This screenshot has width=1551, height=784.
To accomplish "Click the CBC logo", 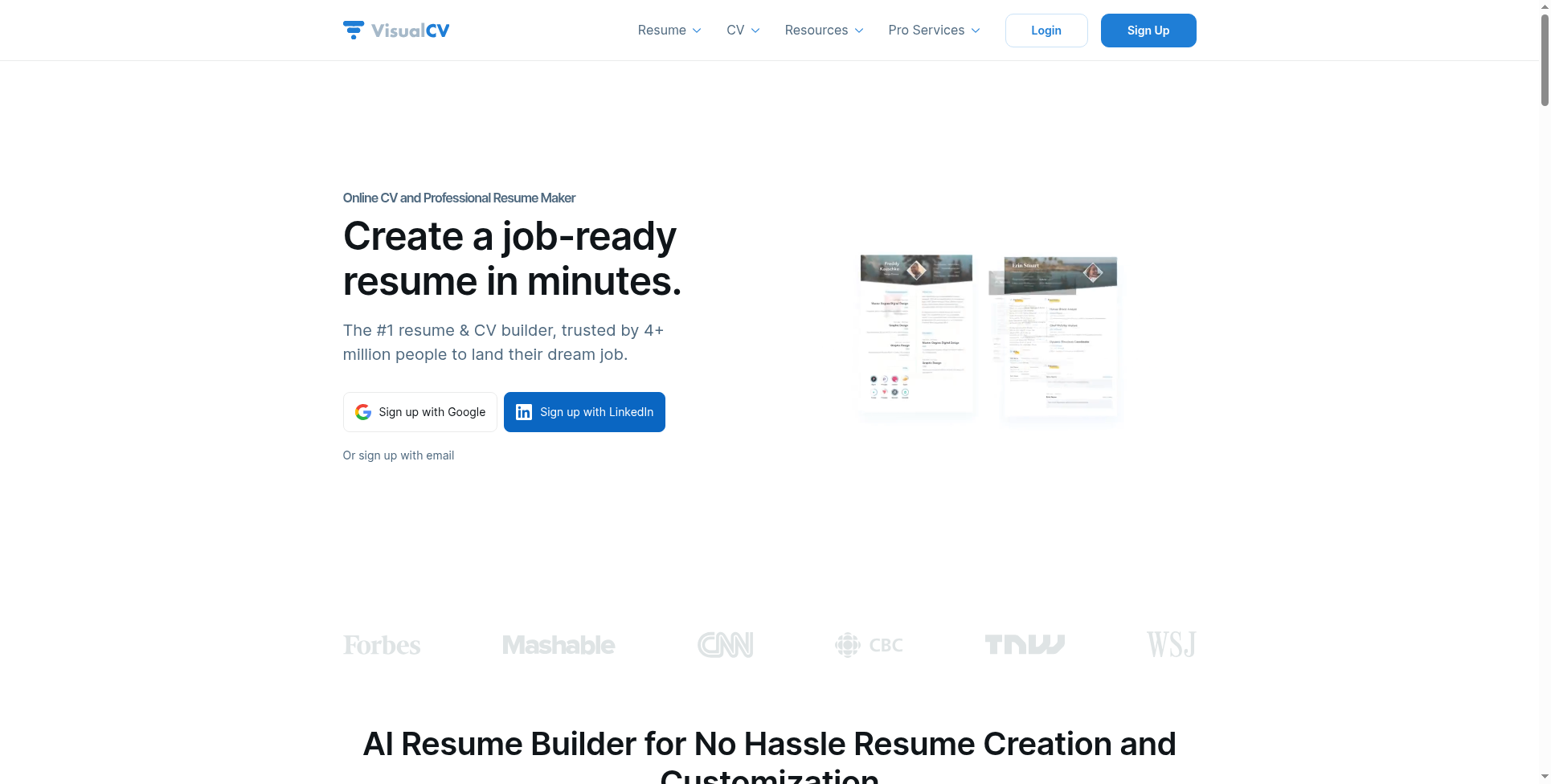I will [x=869, y=644].
